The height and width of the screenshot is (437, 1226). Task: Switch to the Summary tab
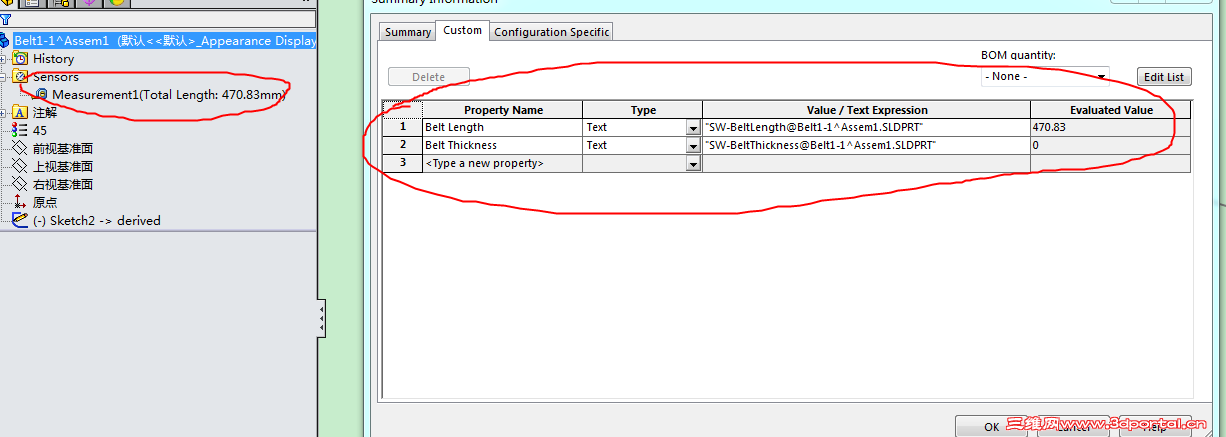point(408,32)
